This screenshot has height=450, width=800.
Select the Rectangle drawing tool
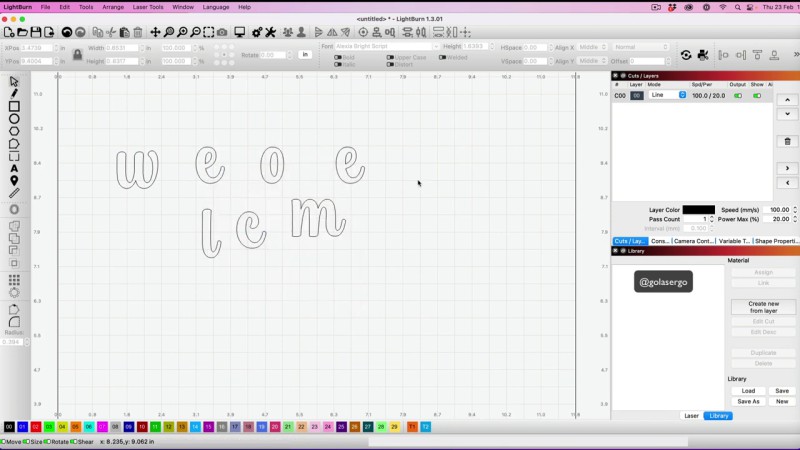pyautogui.click(x=14, y=106)
